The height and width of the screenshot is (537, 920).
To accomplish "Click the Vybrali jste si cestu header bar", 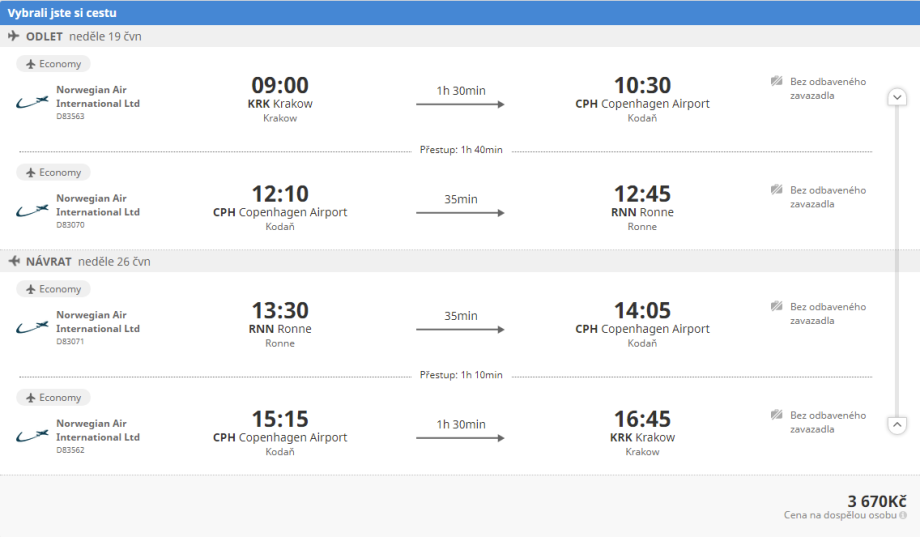I will pos(460,12).
